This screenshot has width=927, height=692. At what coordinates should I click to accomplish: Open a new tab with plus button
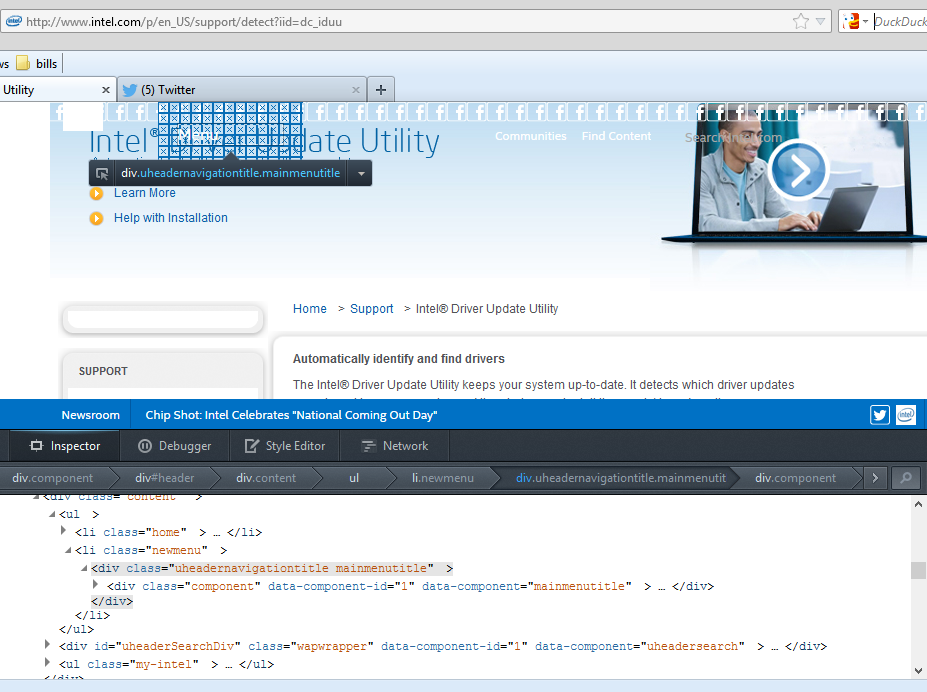pos(381,90)
